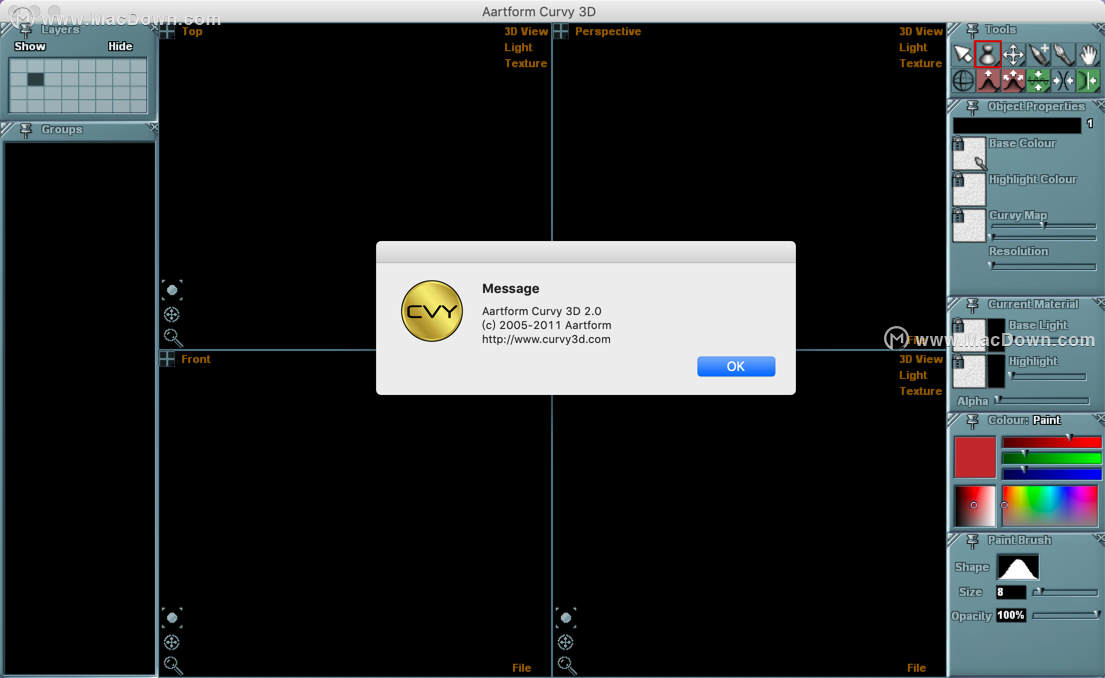Click frame-object icon in Front view
The image size is (1105, 678).
(x=172, y=617)
